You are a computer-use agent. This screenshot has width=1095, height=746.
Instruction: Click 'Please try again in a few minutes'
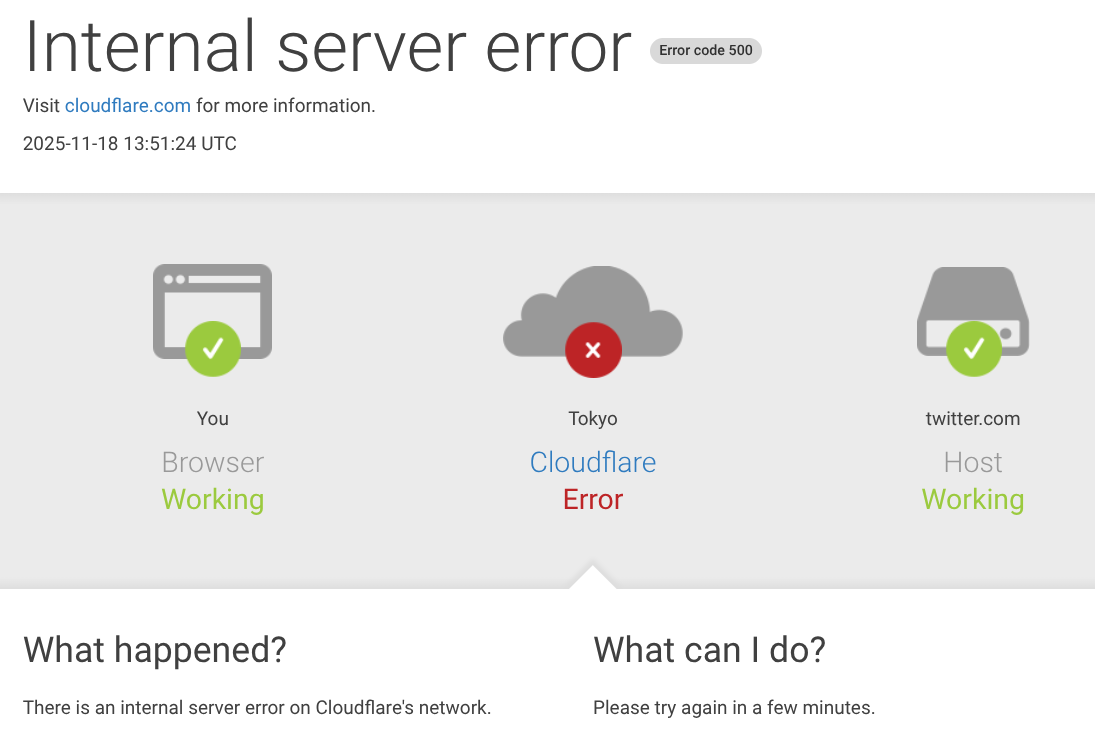pyautogui.click(x=734, y=708)
